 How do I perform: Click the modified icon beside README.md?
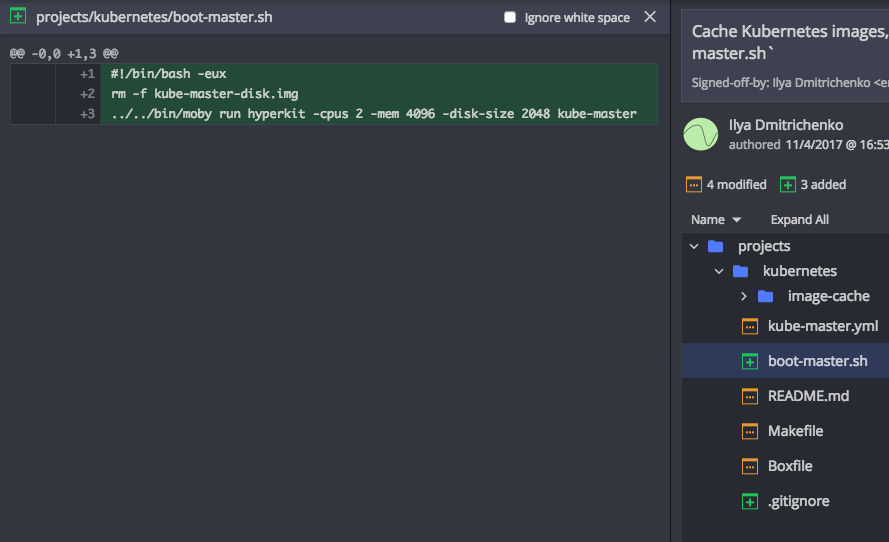(750, 396)
